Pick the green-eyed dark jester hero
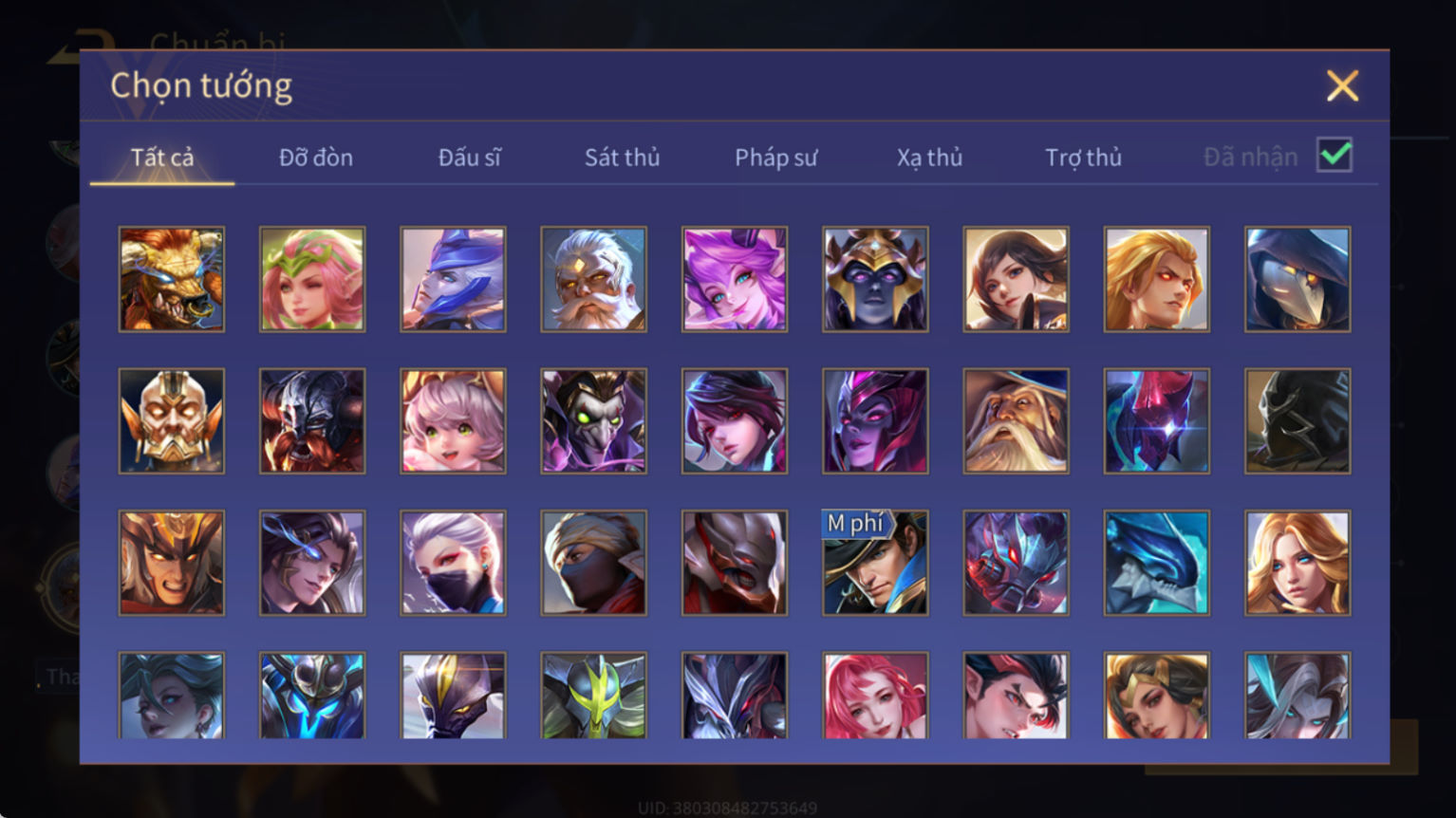Viewport: 1456px width, 818px height. pos(593,421)
